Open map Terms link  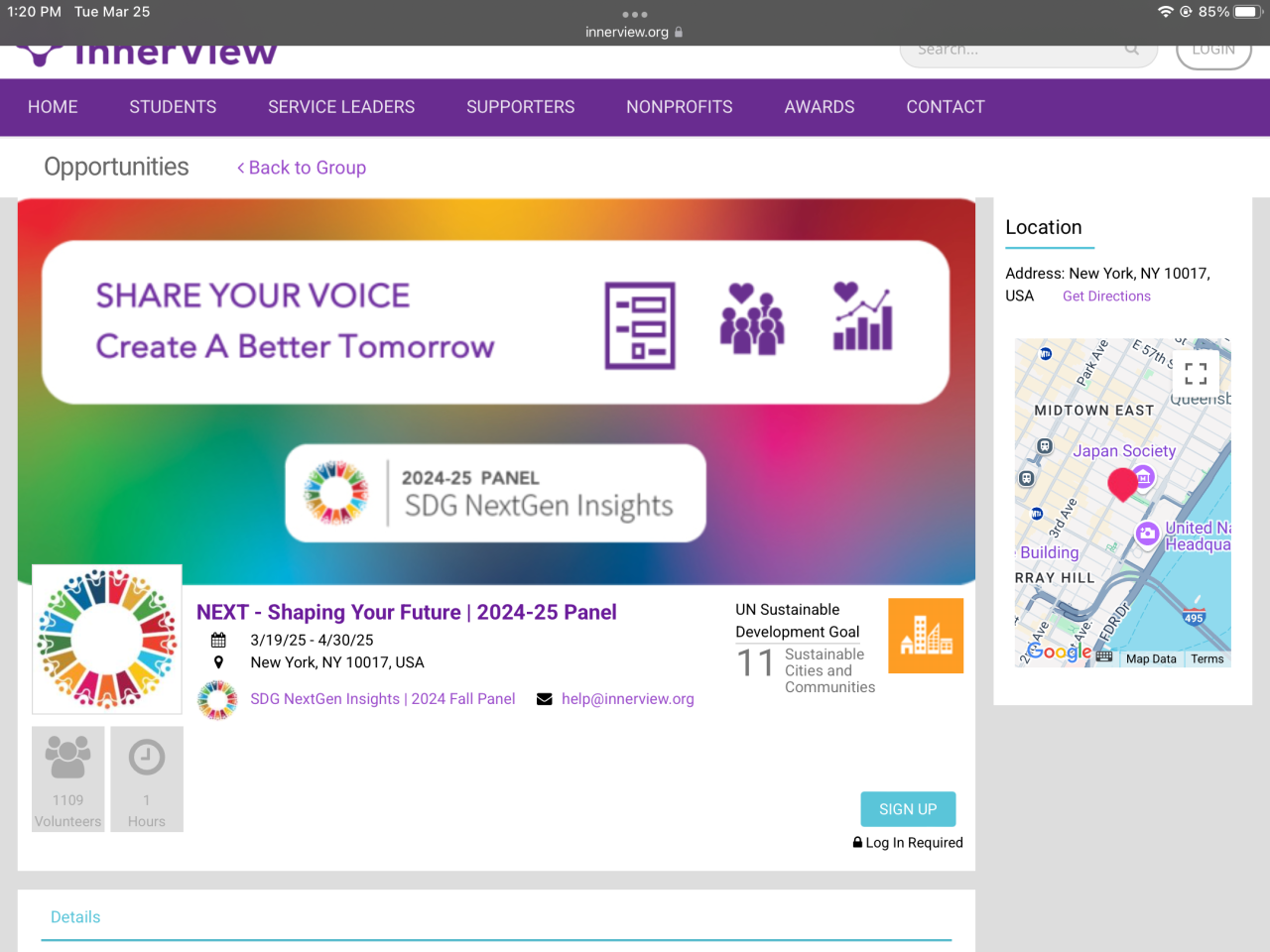tap(1207, 659)
